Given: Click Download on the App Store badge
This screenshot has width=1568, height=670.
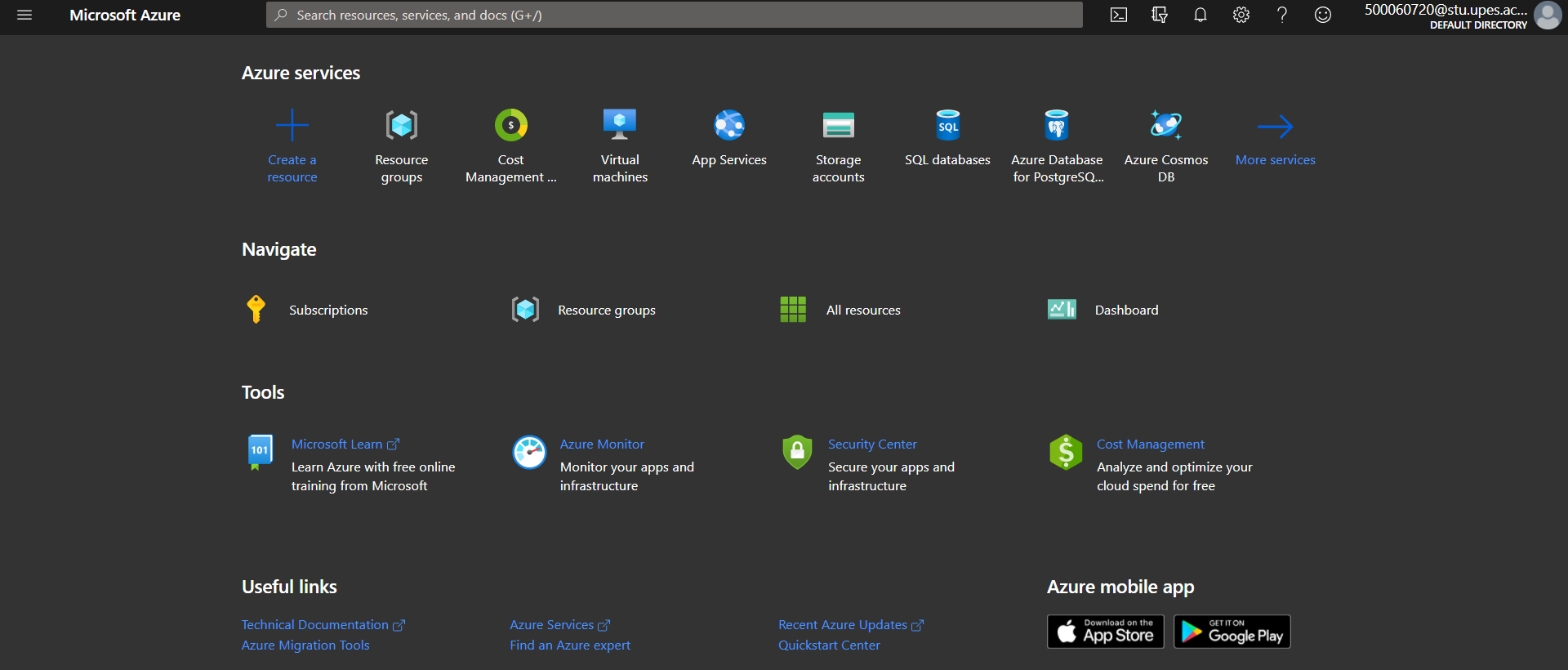Looking at the screenshot, I should tap(1106, 632).
